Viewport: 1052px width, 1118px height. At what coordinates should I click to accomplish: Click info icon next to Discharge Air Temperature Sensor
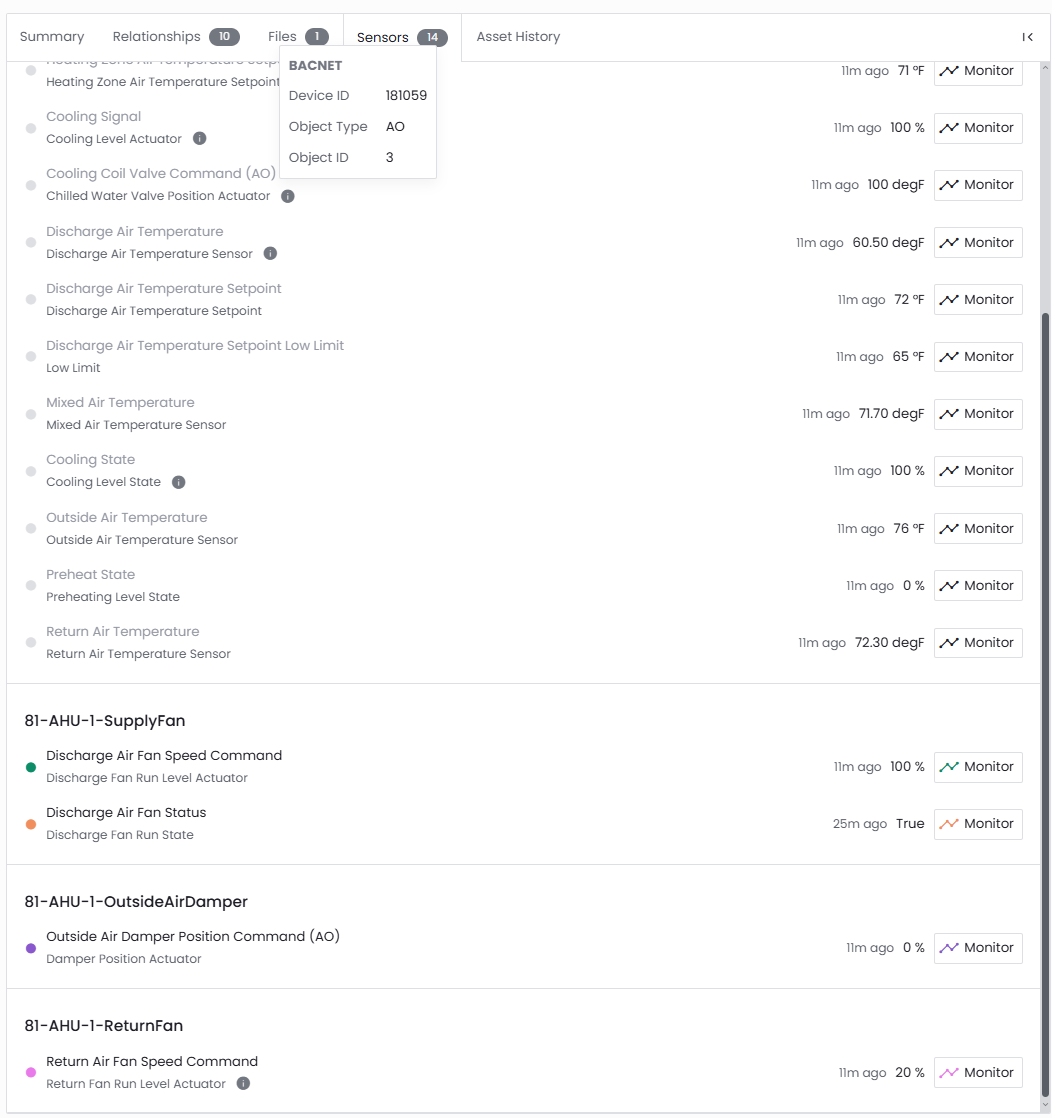click(x=270, y=253)
